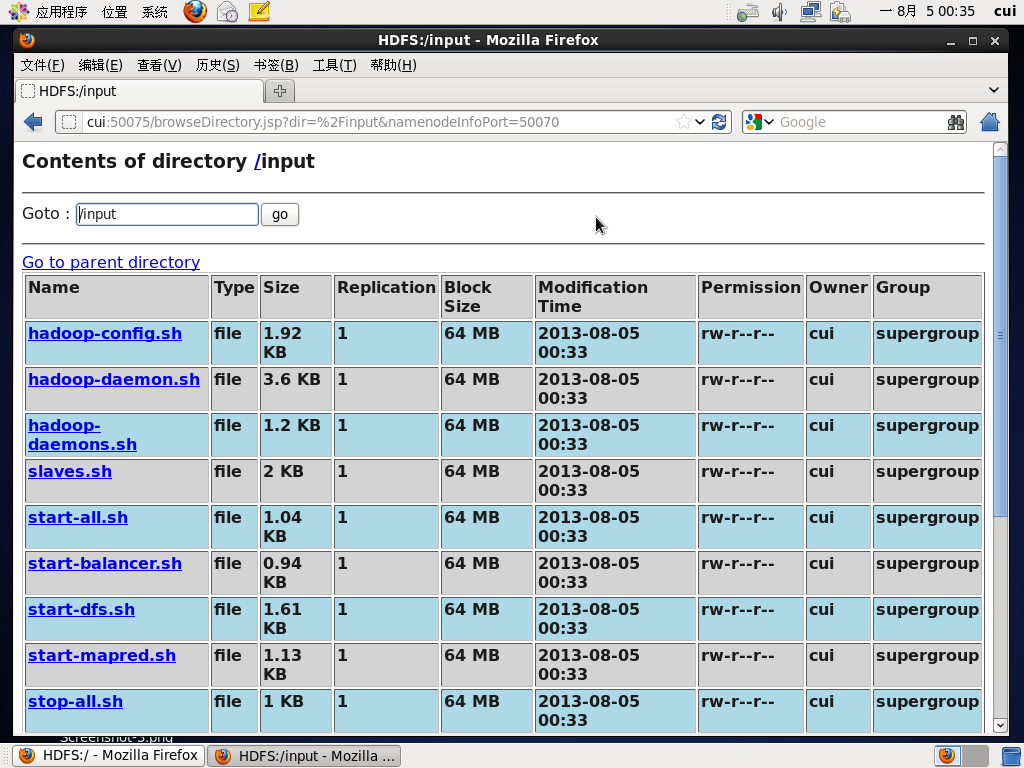Click the clock showing 00:35
Image resolution: width=1024 pixels, height=768 pixels.
tap(927, 12)
